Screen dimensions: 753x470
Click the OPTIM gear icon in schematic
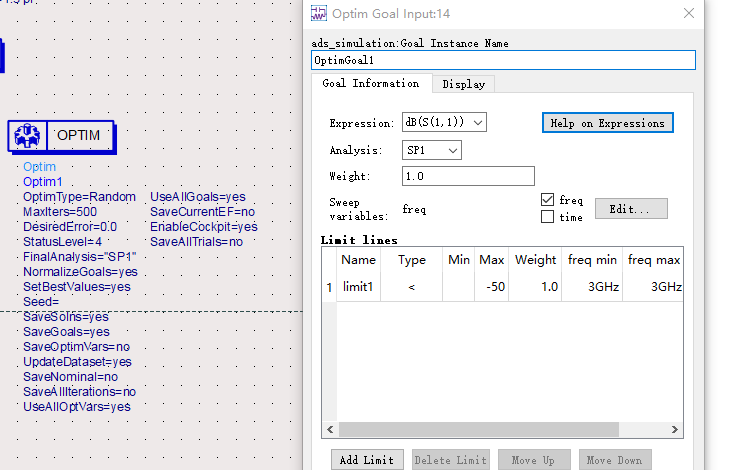(x=28, y=135)
